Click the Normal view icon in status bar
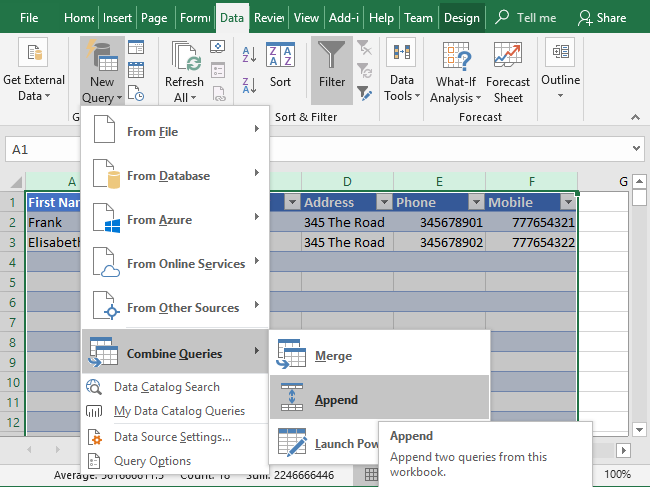Image resolution: width=650 pixels, height=487 pixels. pos(371,475)
